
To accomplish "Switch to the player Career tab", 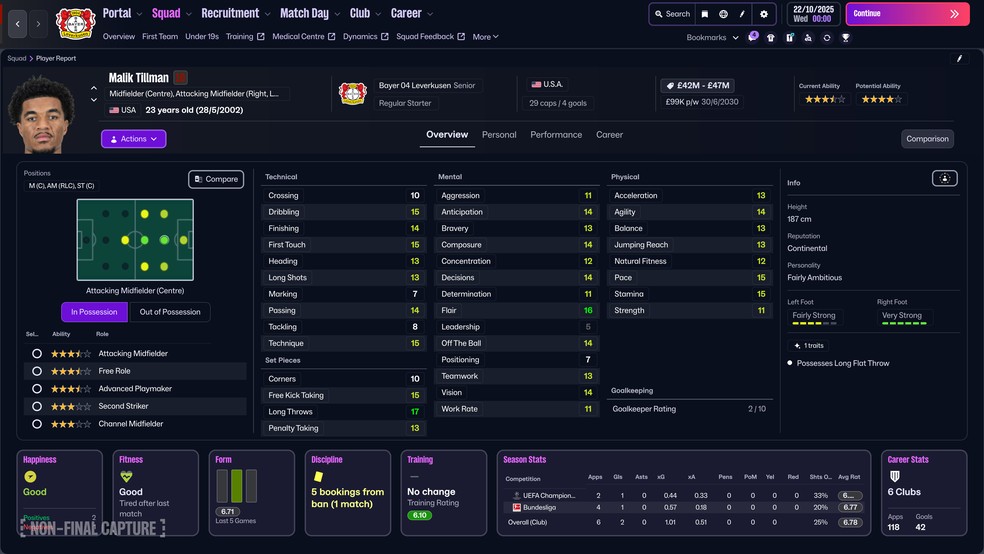I will 609,135.
